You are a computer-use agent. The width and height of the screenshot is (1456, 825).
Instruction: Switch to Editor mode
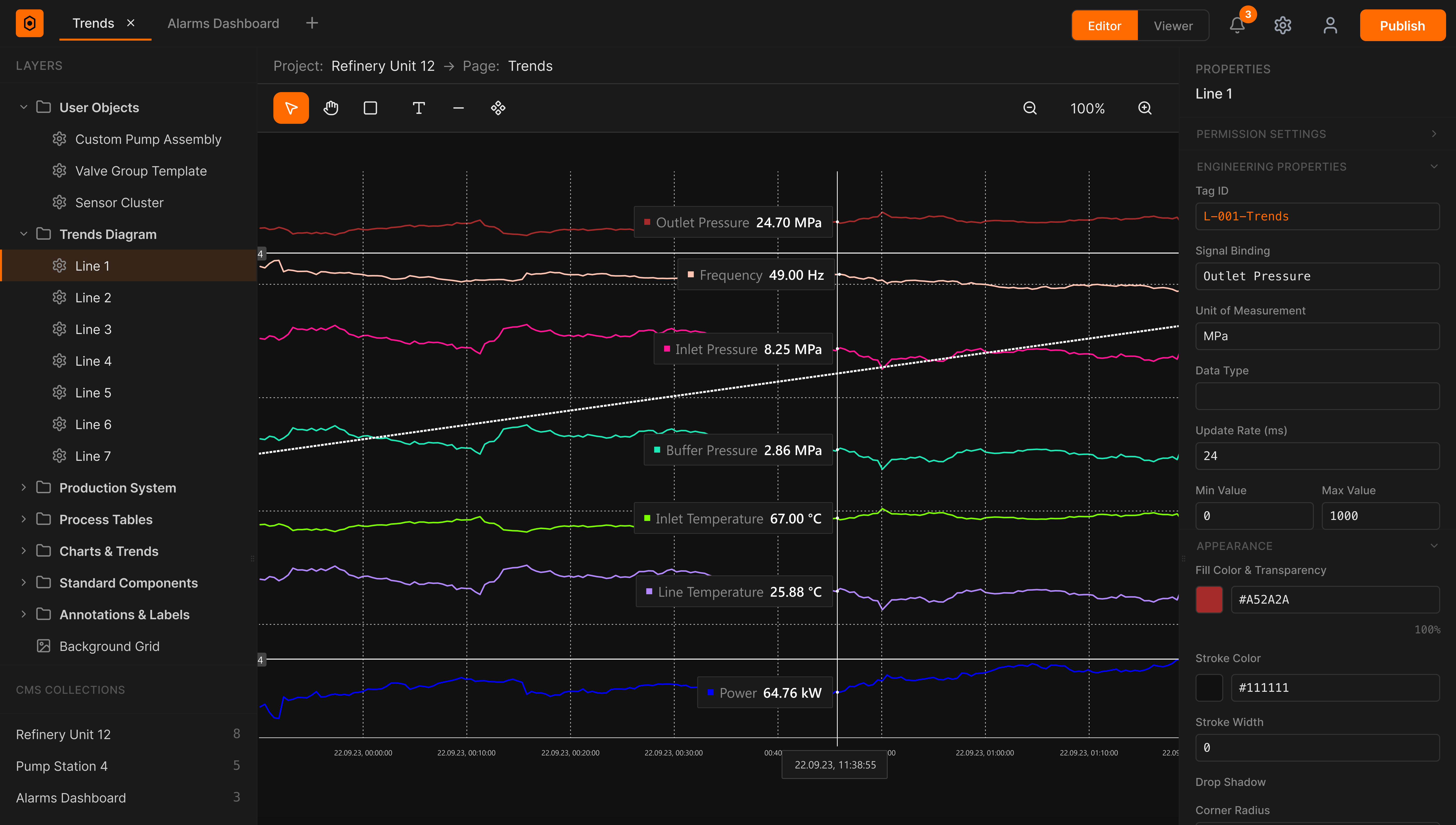(1104, 26)
